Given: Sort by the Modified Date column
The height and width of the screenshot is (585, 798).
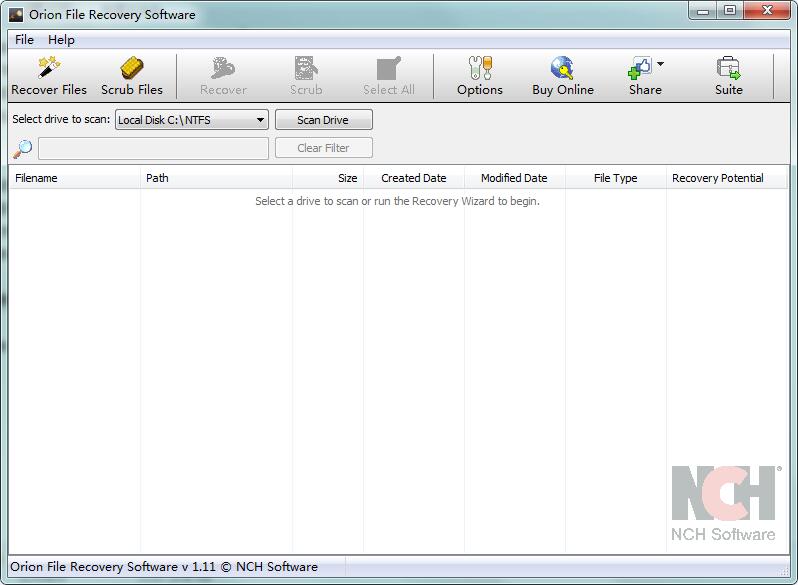Looking at the screenshot, I should click(x=514, y=178).
